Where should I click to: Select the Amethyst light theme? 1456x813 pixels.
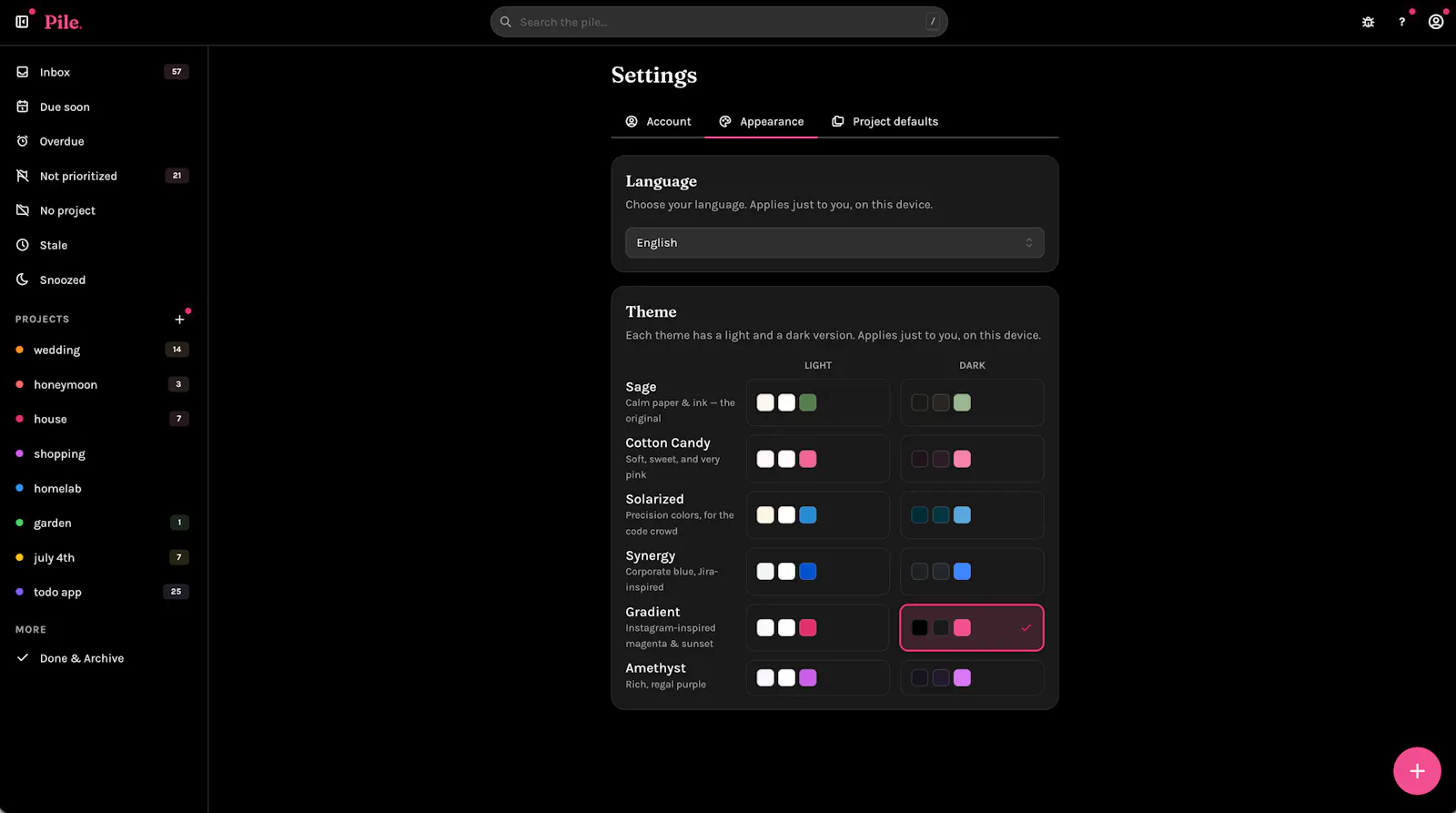point(818,678)
